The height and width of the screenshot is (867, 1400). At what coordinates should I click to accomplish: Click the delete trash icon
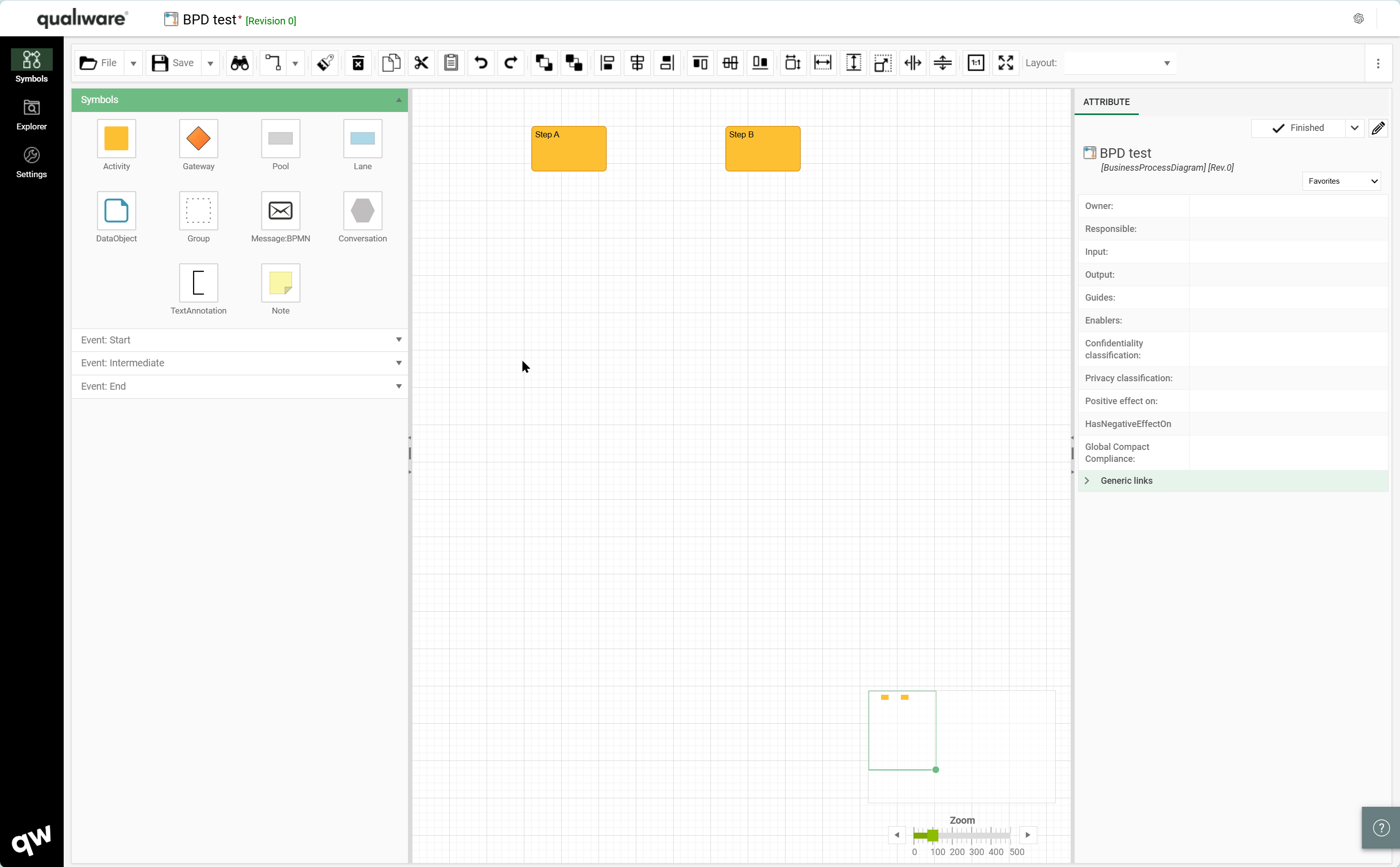358,63
